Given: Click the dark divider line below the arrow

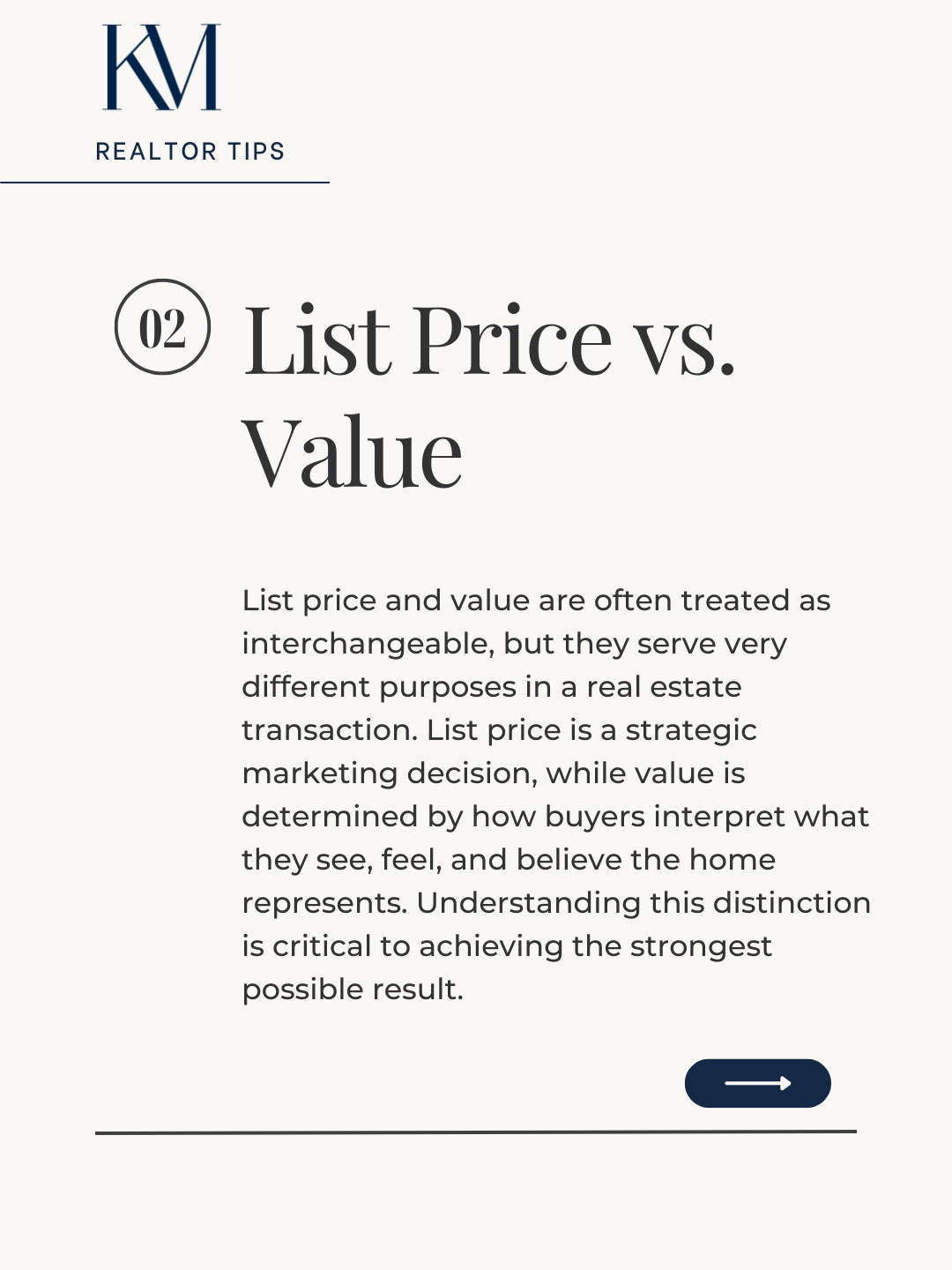Looking at the screenshot, I should click(x=476, y=1132).
